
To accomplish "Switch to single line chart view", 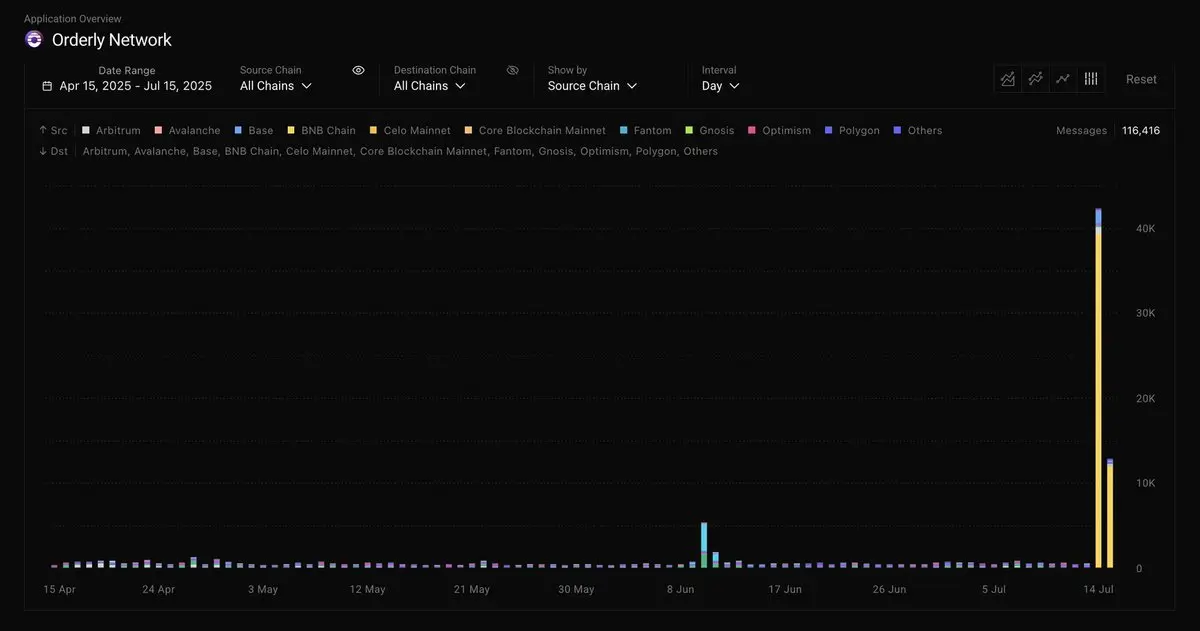I will 1063,79.
